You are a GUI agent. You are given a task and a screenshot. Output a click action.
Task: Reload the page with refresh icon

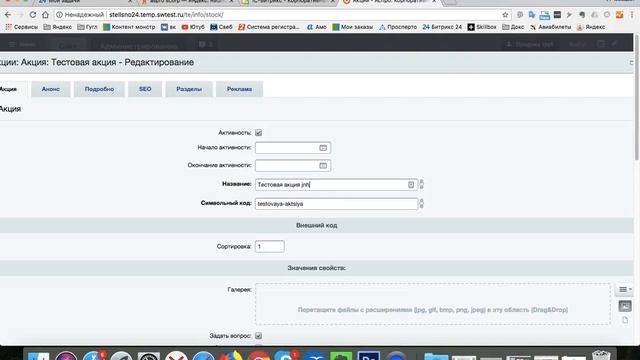point(33,15)
